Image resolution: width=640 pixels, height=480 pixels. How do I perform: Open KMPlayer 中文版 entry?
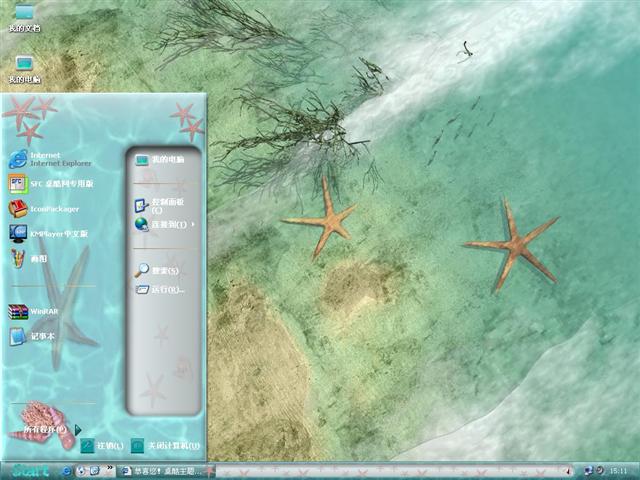point(48,234)
